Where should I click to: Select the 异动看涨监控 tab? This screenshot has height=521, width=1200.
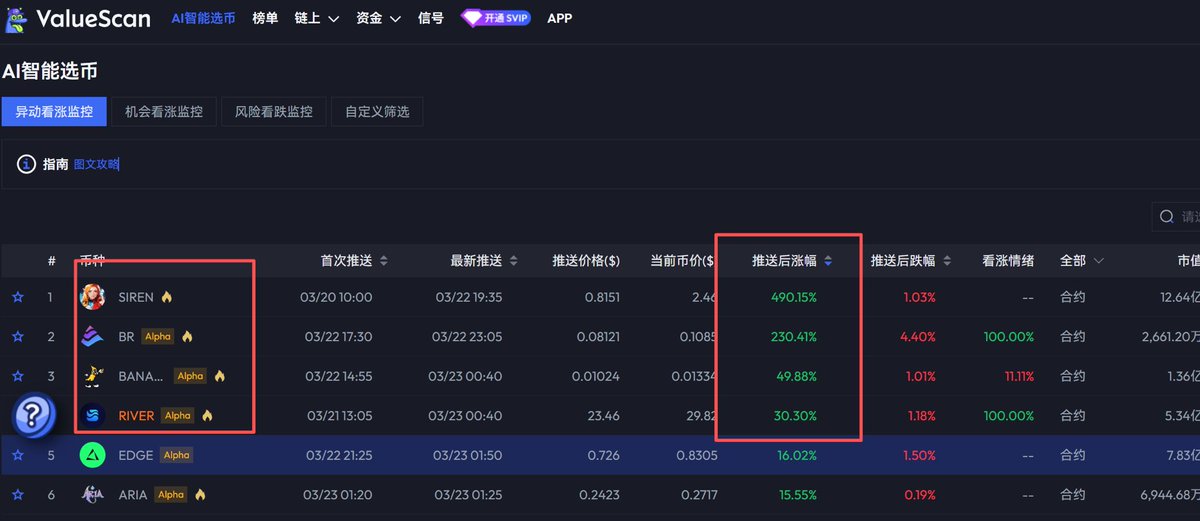(x=54, y=112)
